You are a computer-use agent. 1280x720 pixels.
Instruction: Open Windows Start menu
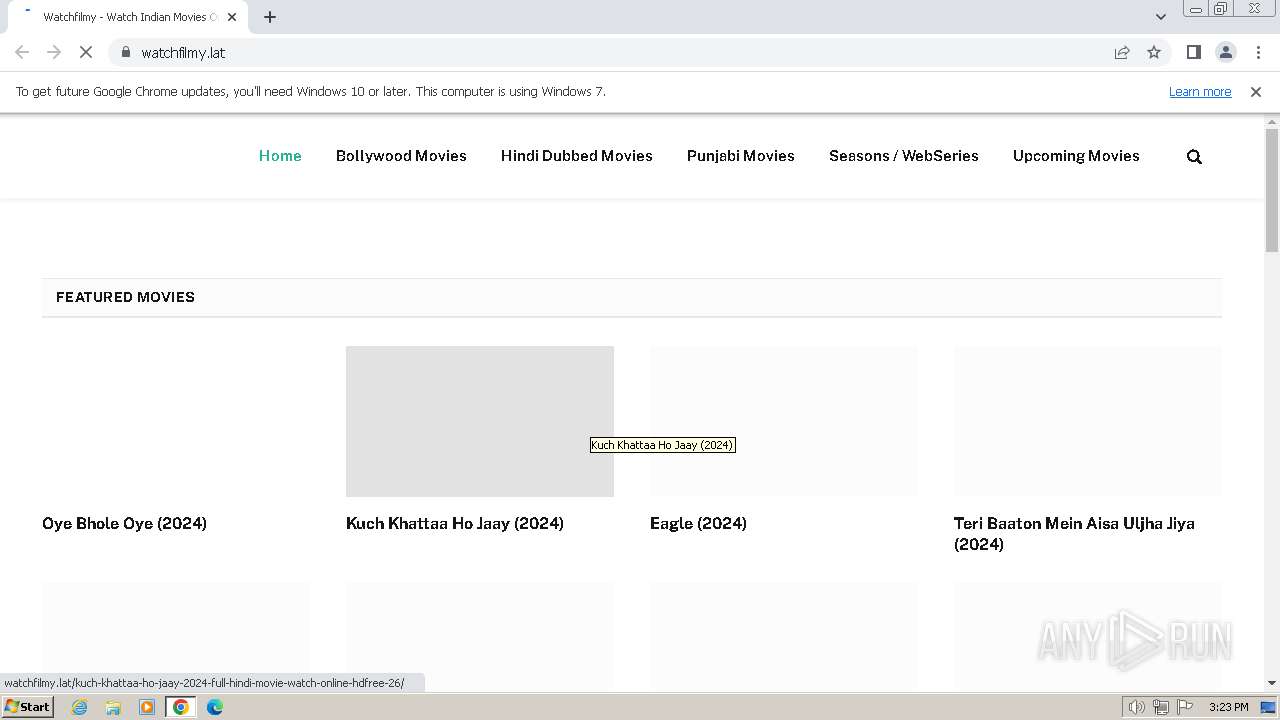click(27, 707)
